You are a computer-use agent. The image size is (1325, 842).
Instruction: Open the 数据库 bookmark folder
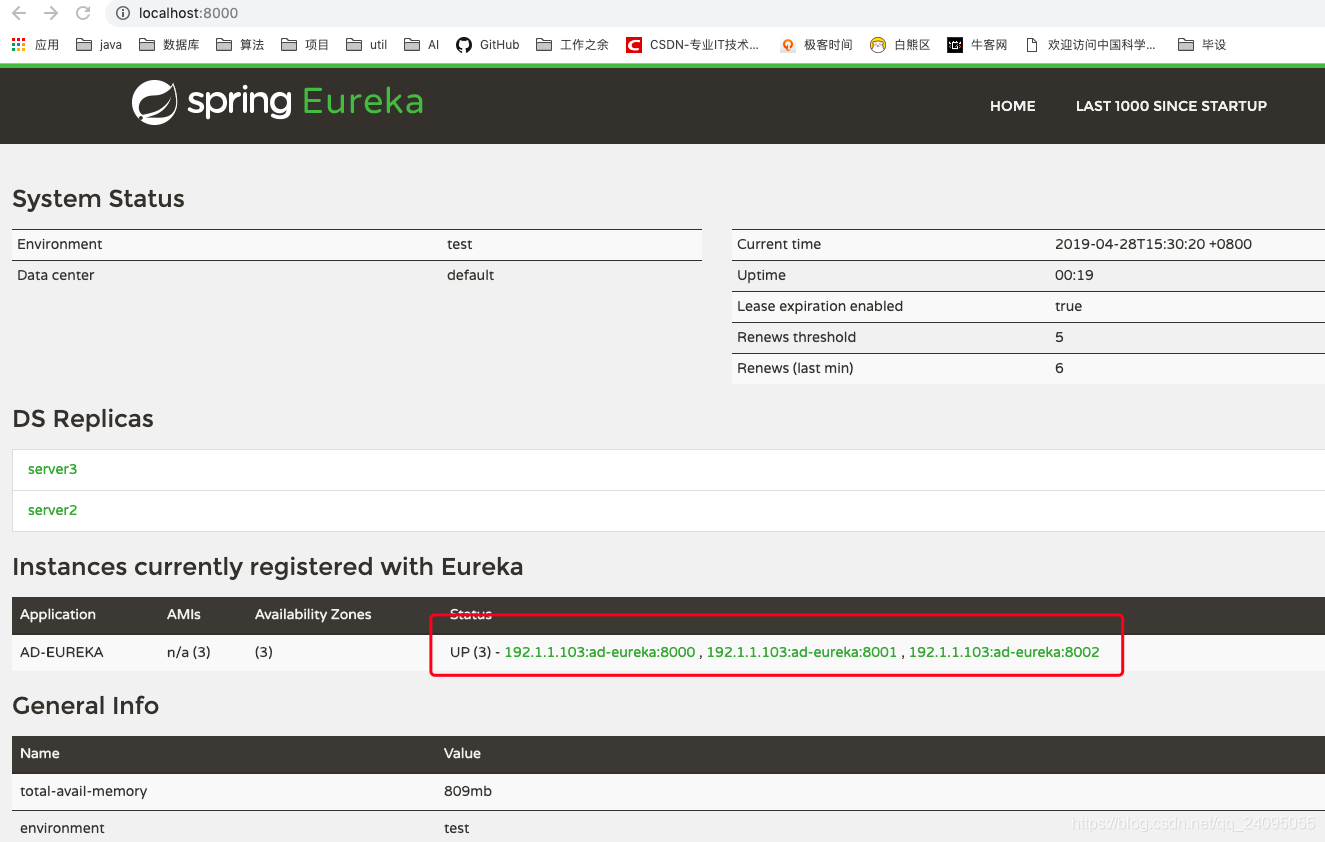169,45
